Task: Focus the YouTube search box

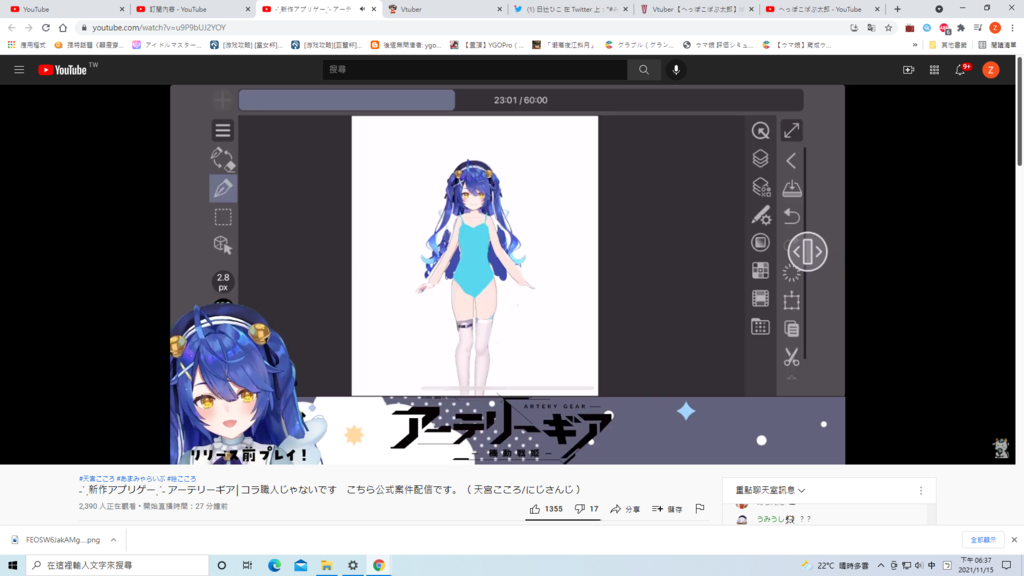Action: [475, 70]
